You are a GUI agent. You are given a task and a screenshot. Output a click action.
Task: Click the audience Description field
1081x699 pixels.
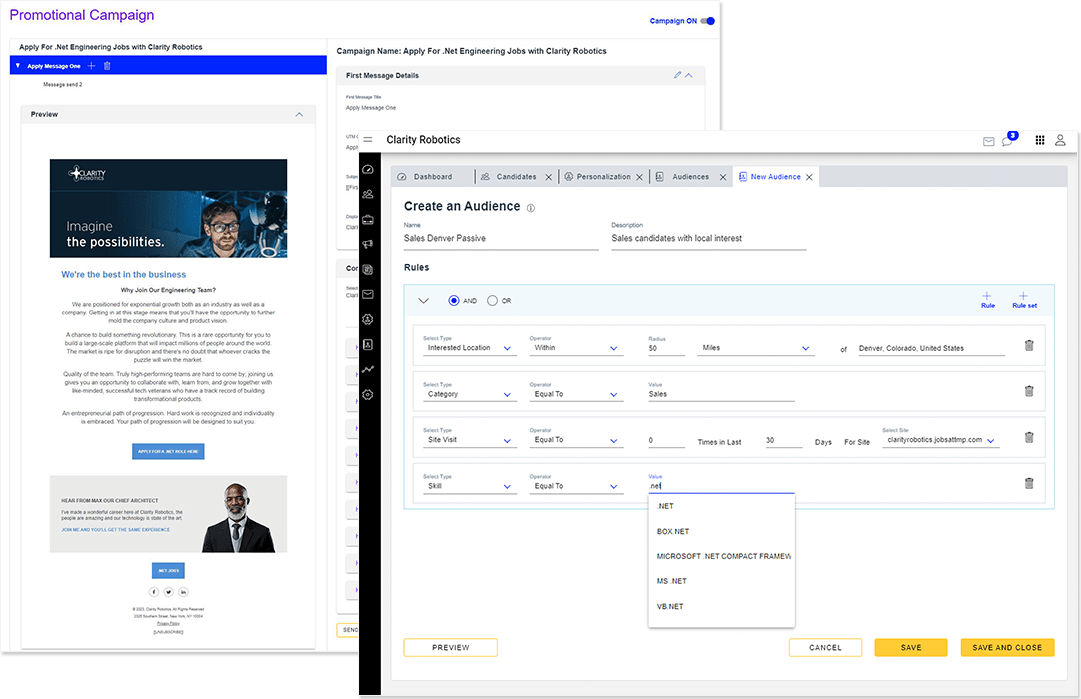coord(708,239)
